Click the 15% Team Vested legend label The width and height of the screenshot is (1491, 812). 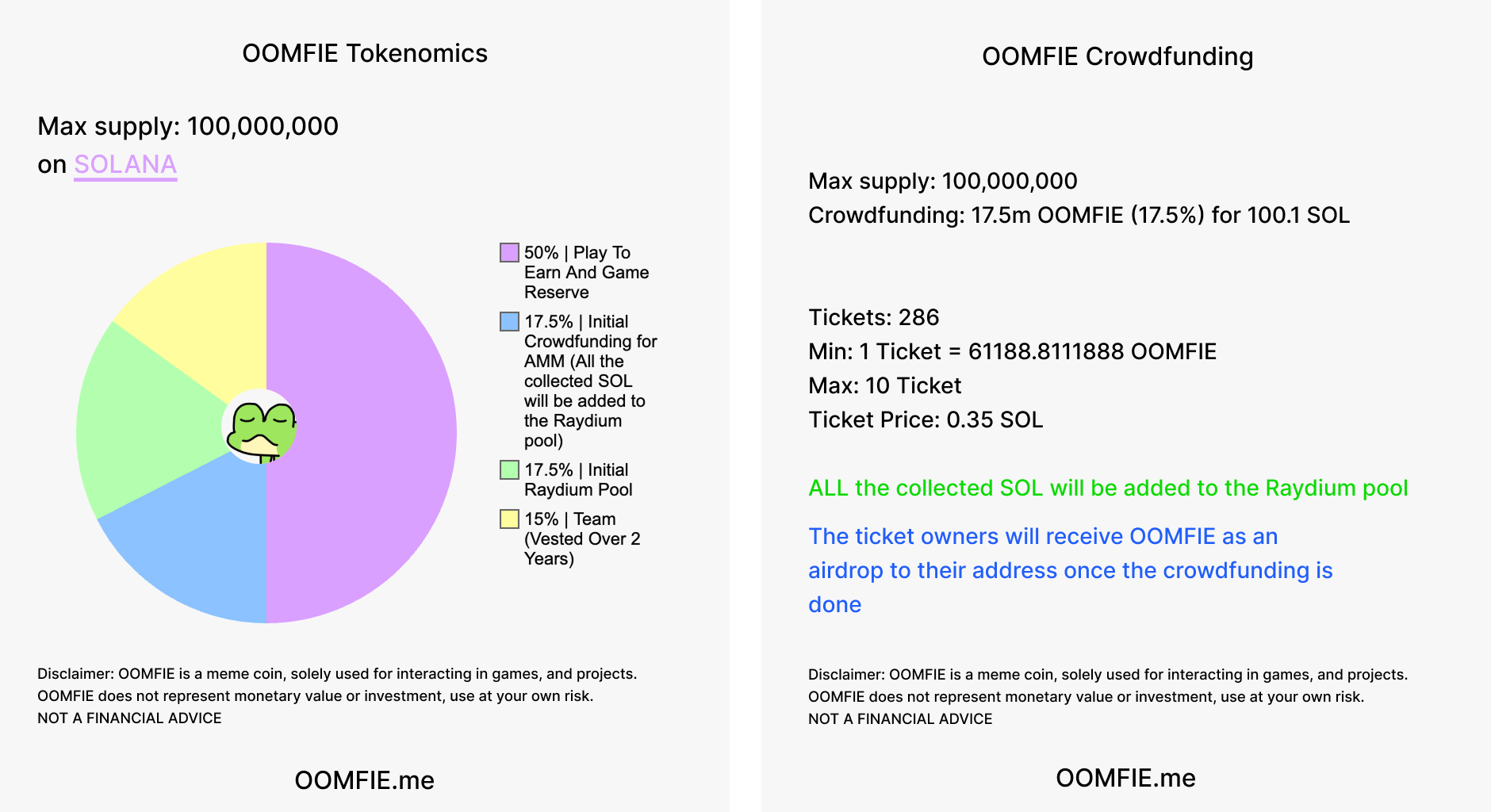tap(582, 539)
